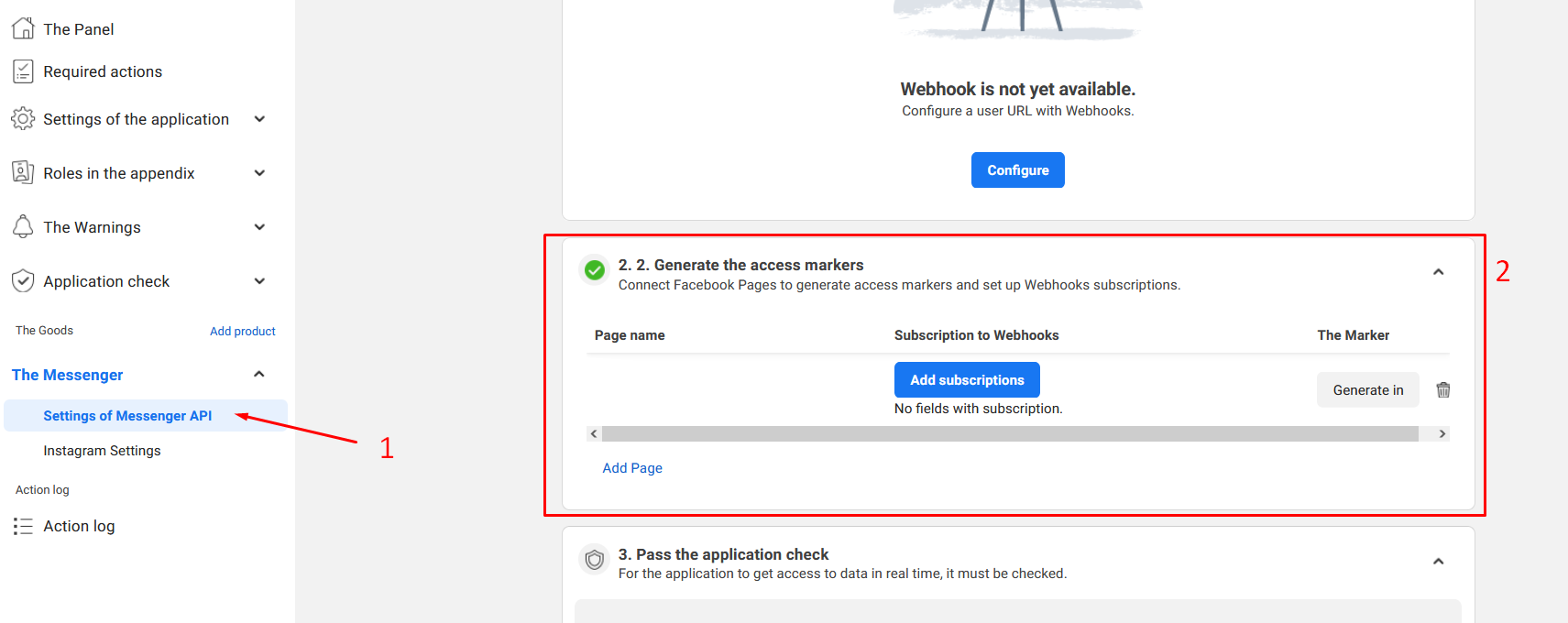Expand Settings of the application menu
This screenshot has height=623, width=1568.
[x=259, y=119]
